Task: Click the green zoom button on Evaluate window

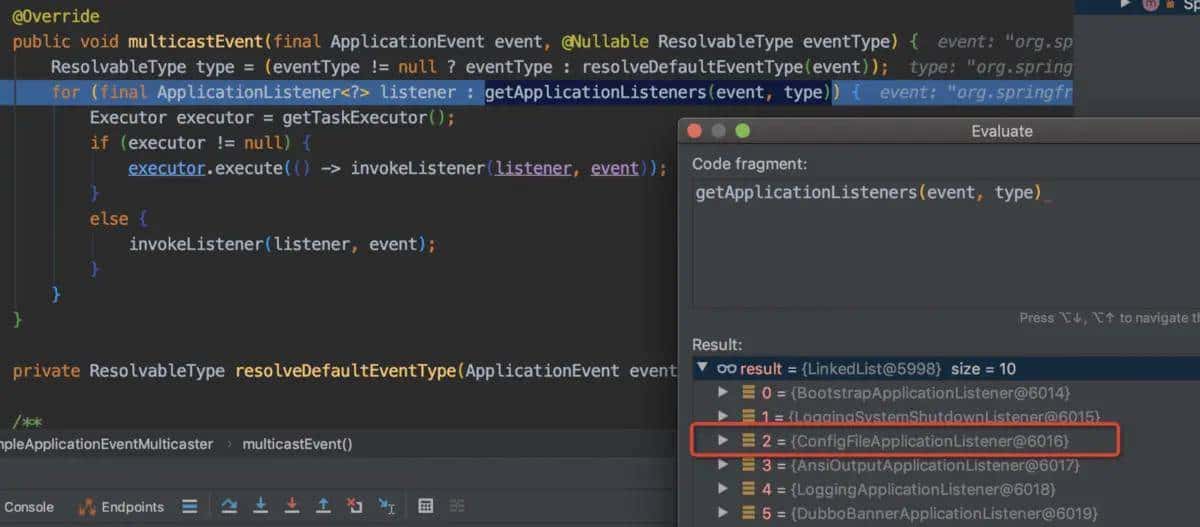Action: click(x=742, y=131)
